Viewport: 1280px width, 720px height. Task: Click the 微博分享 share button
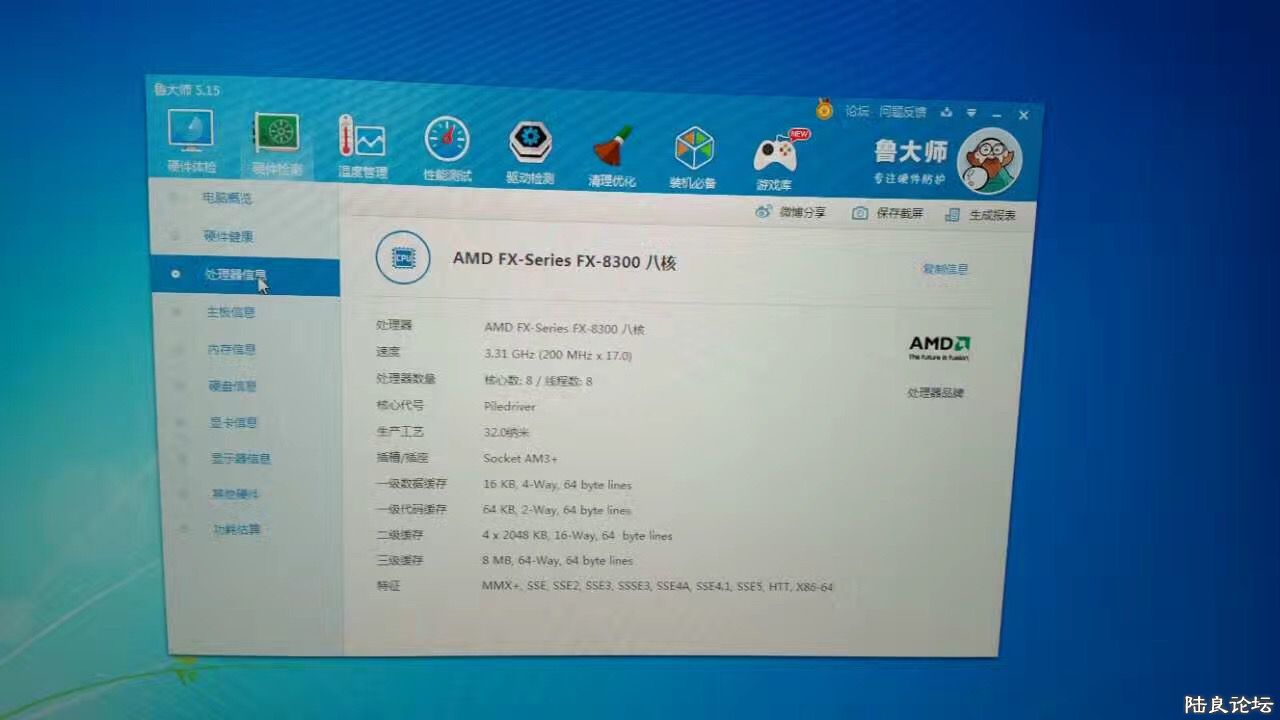(791, 212)
